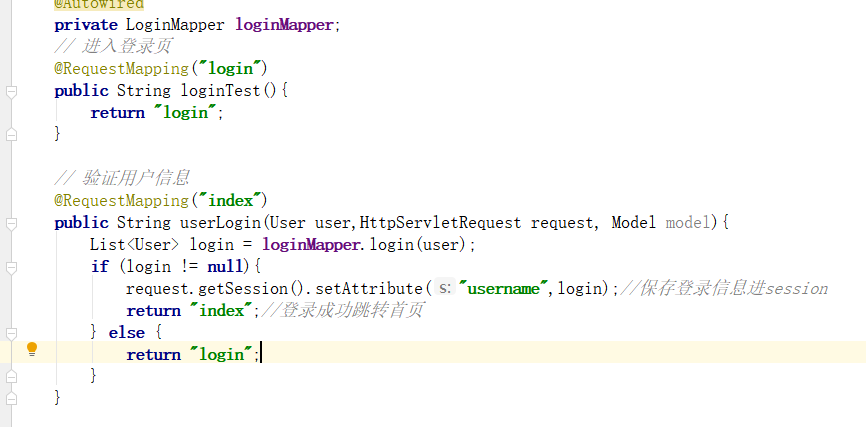The width and height of the screenshot is (866, 427).
Task: Click loginMapper field name in the private declaration
Action: coord(284,25)
